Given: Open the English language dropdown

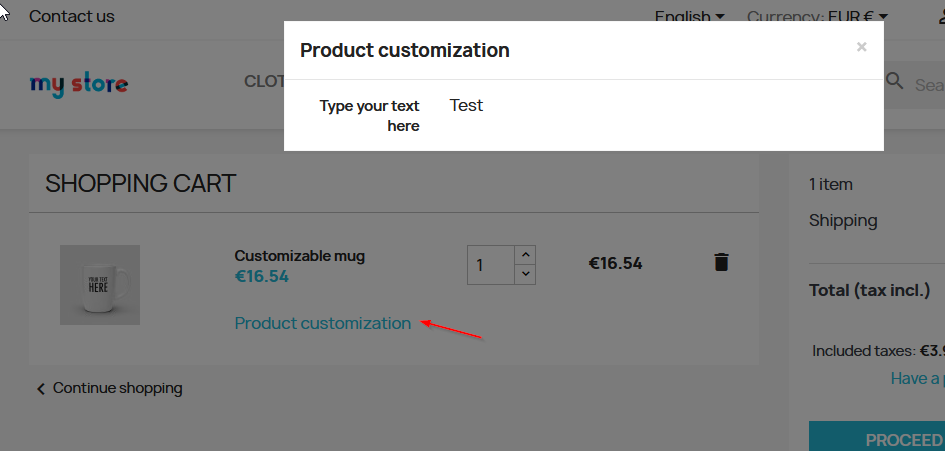Looking at the screenshot, I should click(x=689, y=16).
